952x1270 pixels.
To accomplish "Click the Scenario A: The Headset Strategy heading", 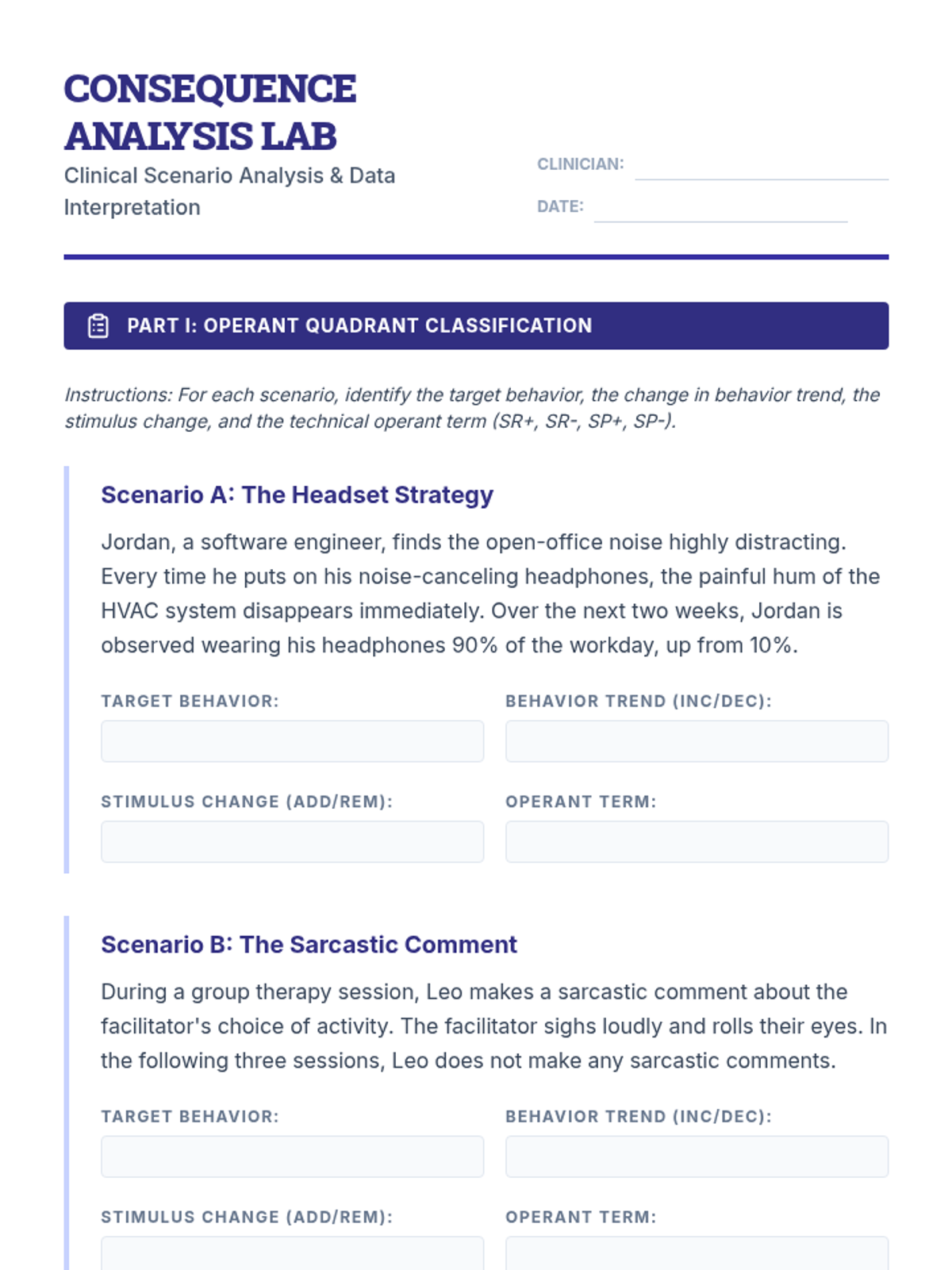I will 297,495.
